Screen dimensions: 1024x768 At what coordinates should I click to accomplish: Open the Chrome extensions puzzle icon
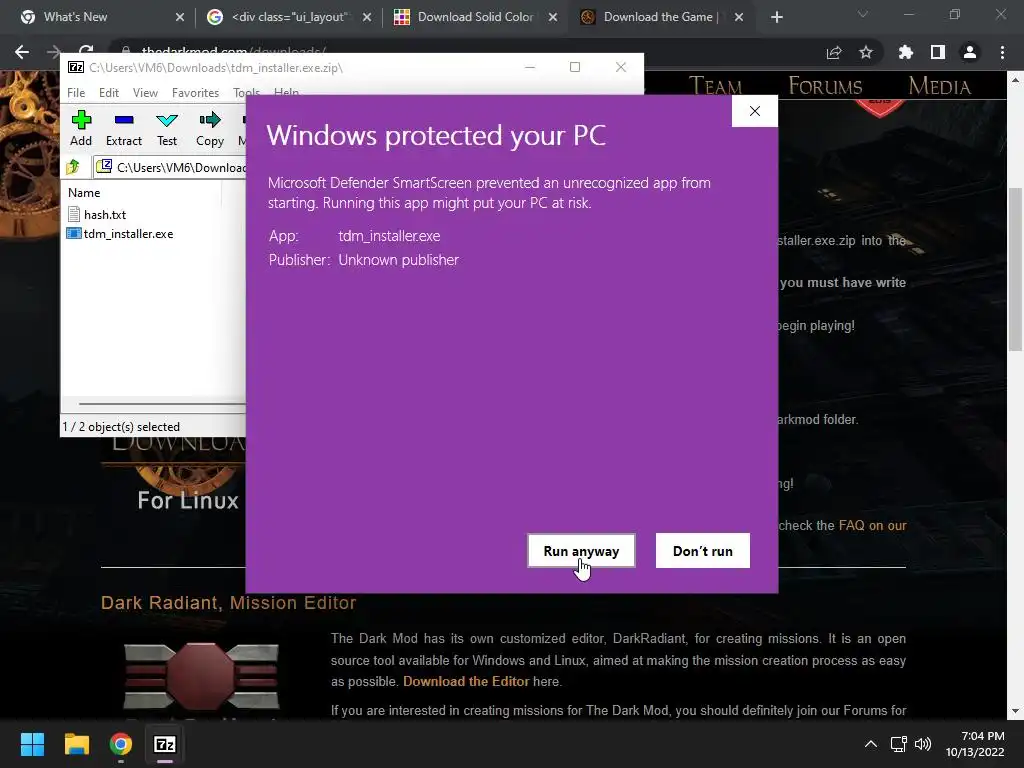click(x=905, y=52)
